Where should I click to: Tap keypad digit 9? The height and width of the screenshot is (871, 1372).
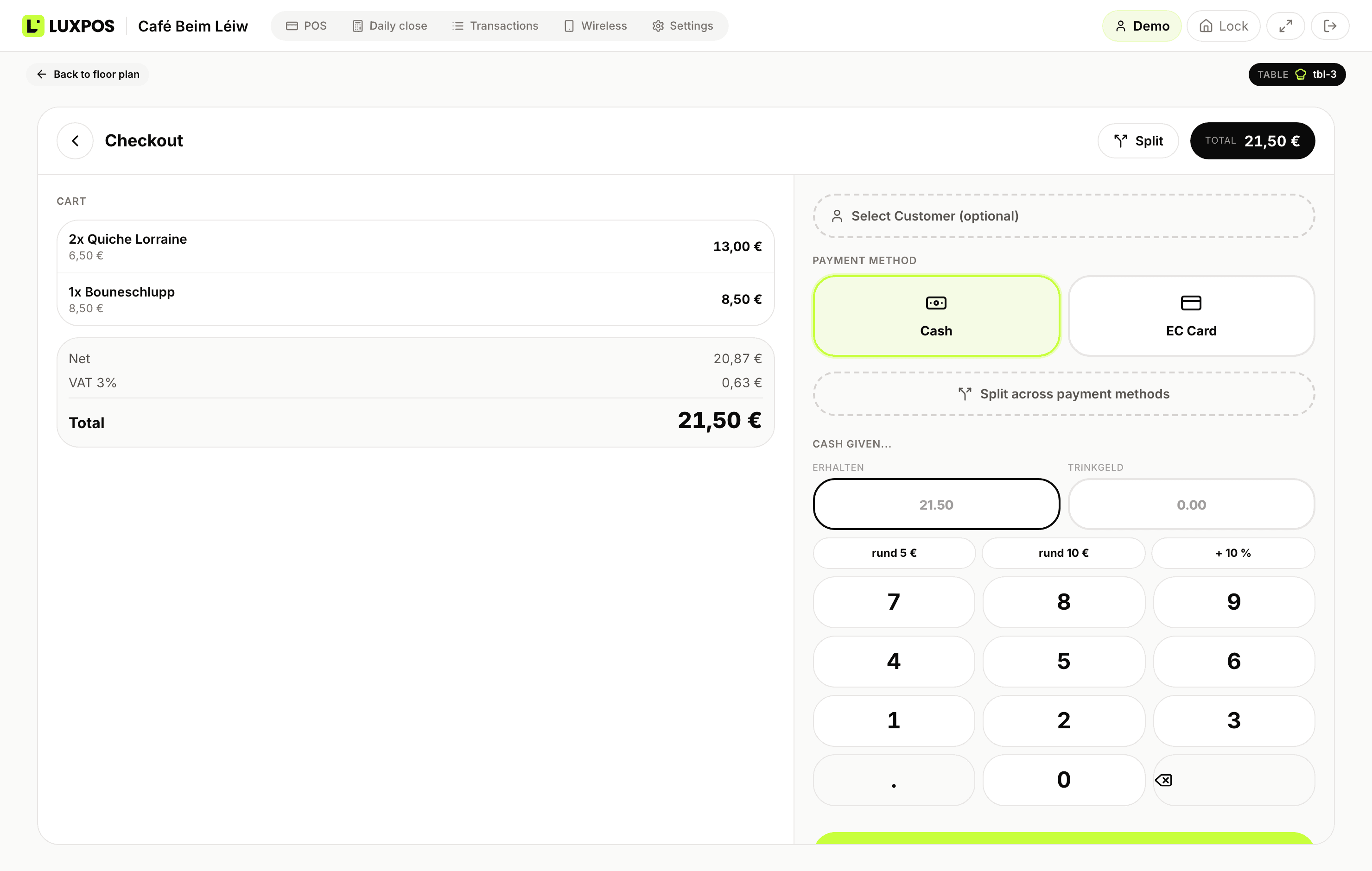pyautogui.click(x=1233, y=602)
